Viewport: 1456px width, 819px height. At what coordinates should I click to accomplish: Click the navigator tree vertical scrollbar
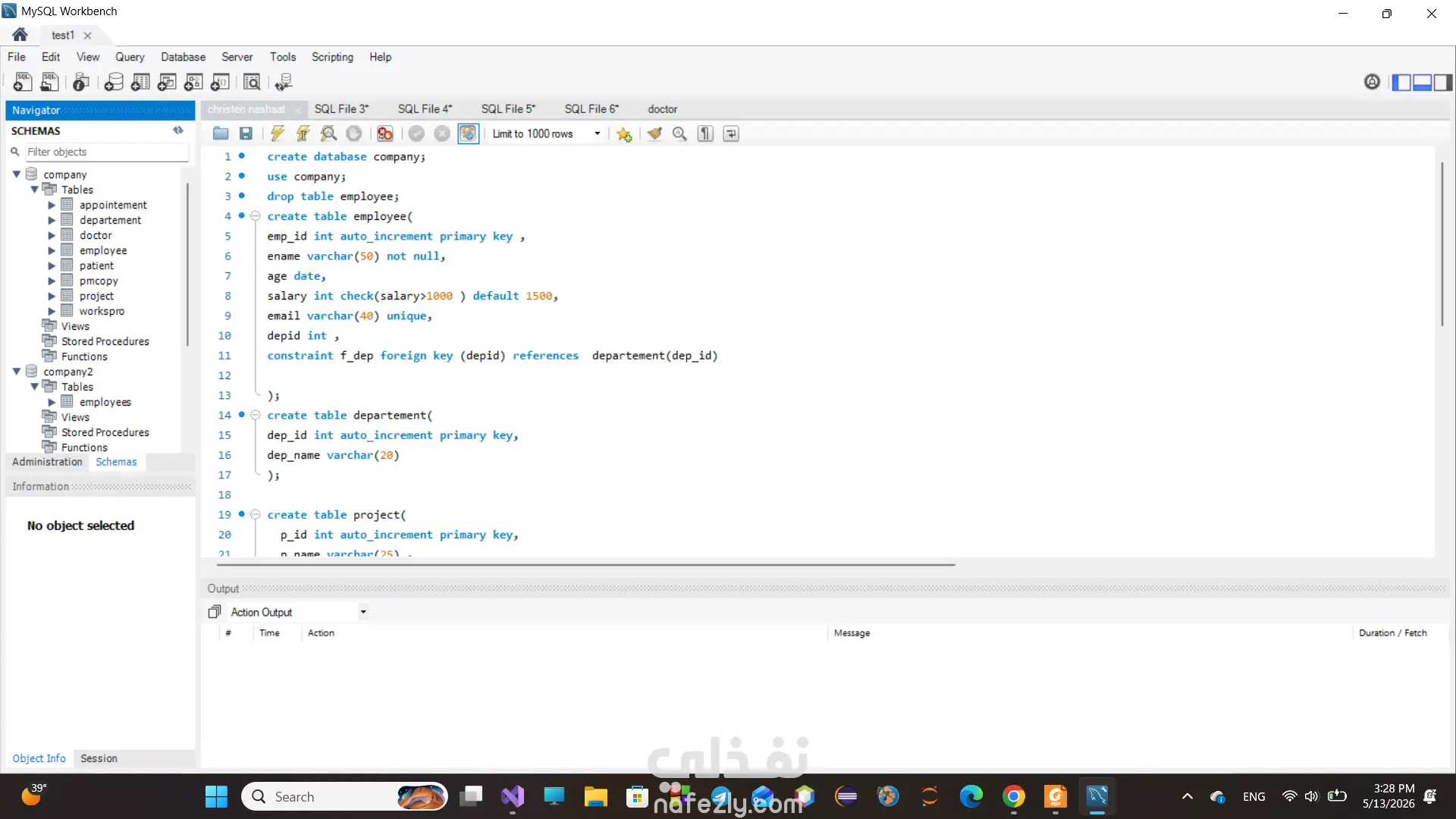coord(187,265)
